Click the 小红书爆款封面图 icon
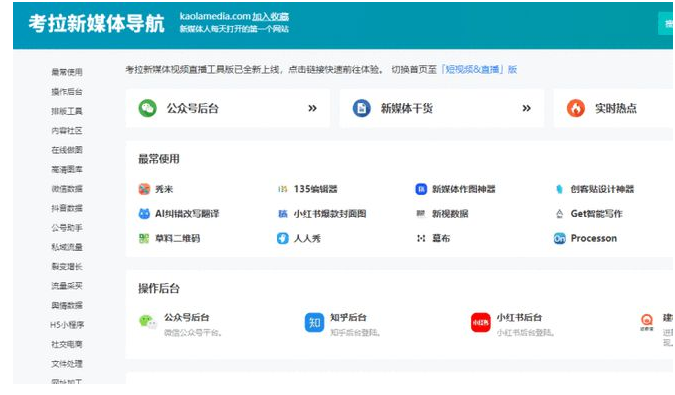The height and width of the screenshot is (395, 675). coord(282,213)
